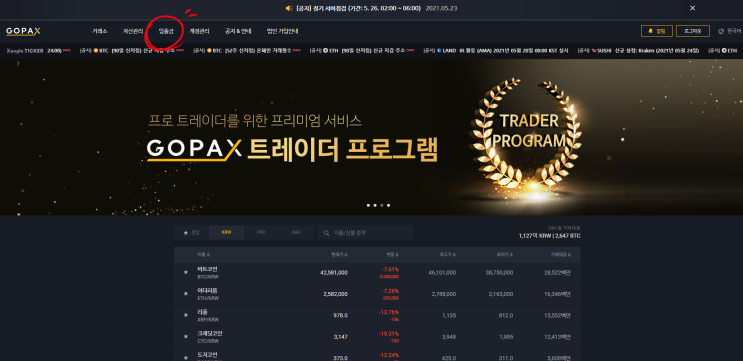The width and height of the screenshot is (743, 361).
Task: Sort table by 변동 column
Action: (x=392, y=255)
